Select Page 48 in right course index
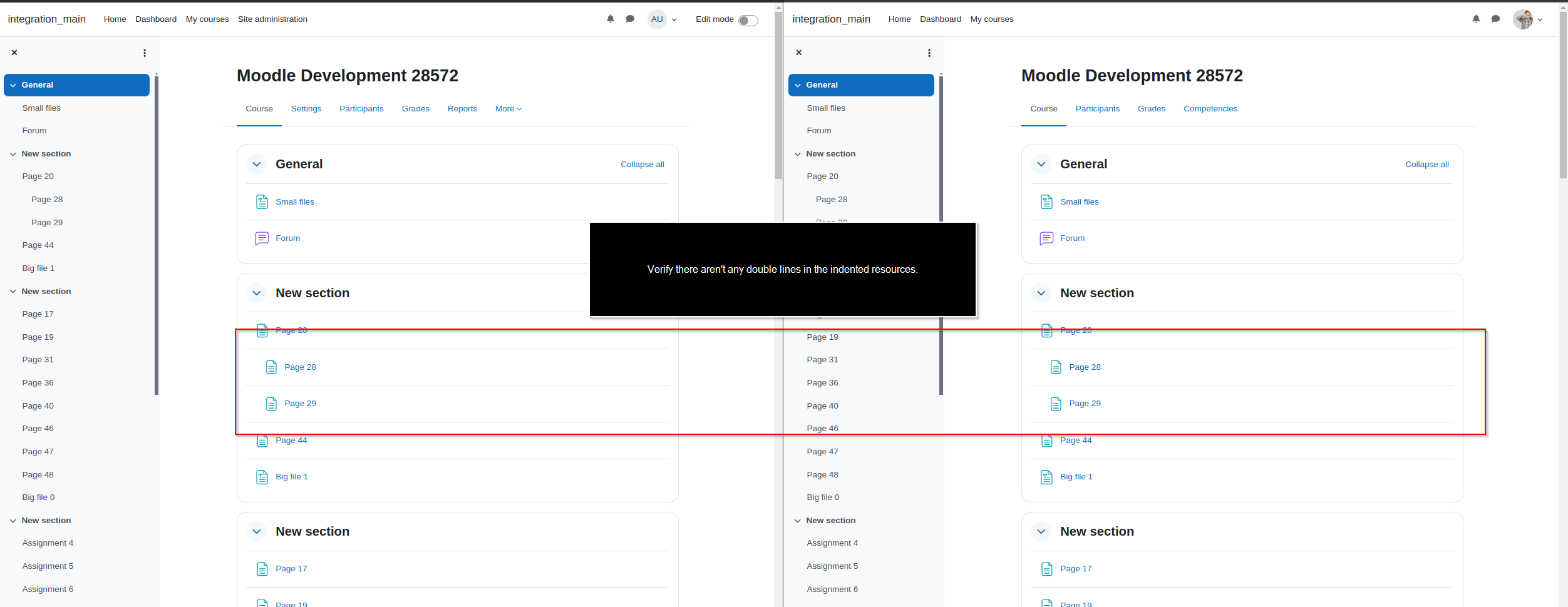1568x607 pixels. click(x=822, y=475)
